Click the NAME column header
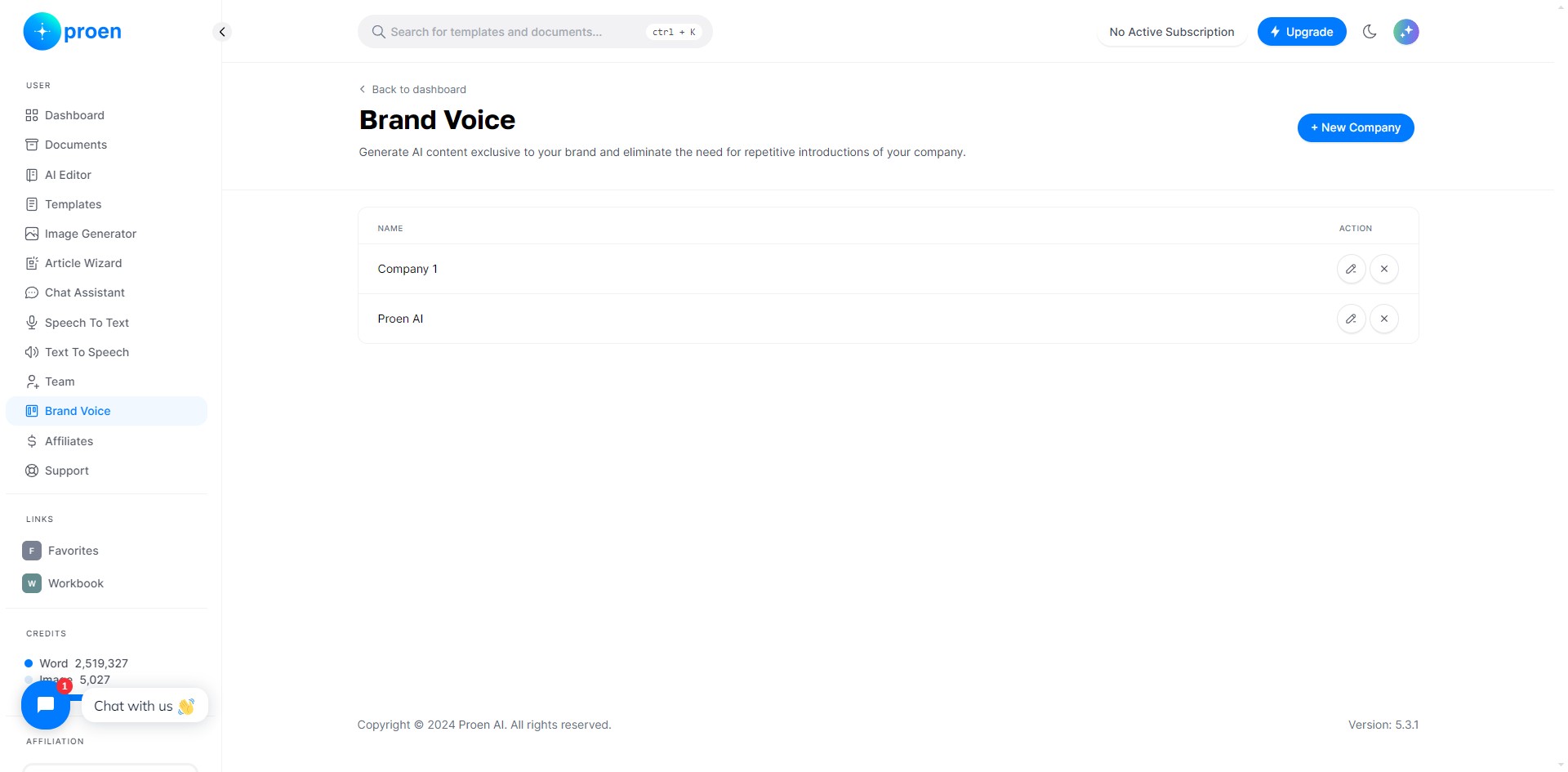Viewport: 1568px width, 772px height. click(390, 228)
